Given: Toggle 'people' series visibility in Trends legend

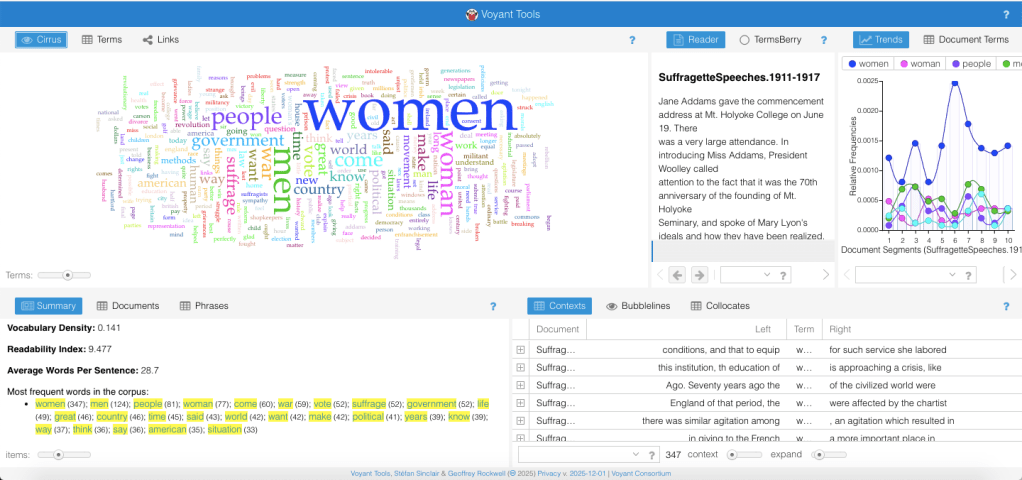Looking at the screenshot, I should point(970,64).
